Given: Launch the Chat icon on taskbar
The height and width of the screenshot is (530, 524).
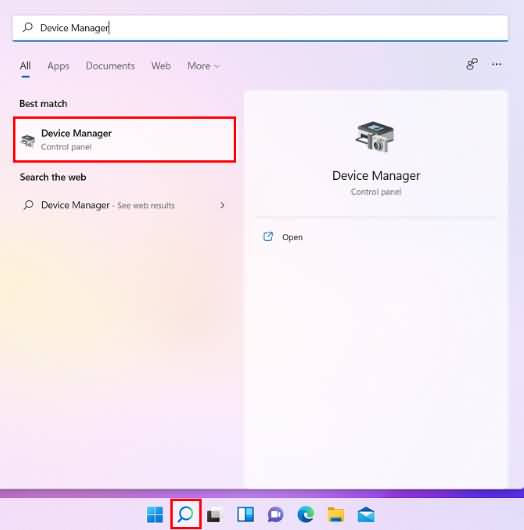Looking at the screenshot, I should (276, 515).
